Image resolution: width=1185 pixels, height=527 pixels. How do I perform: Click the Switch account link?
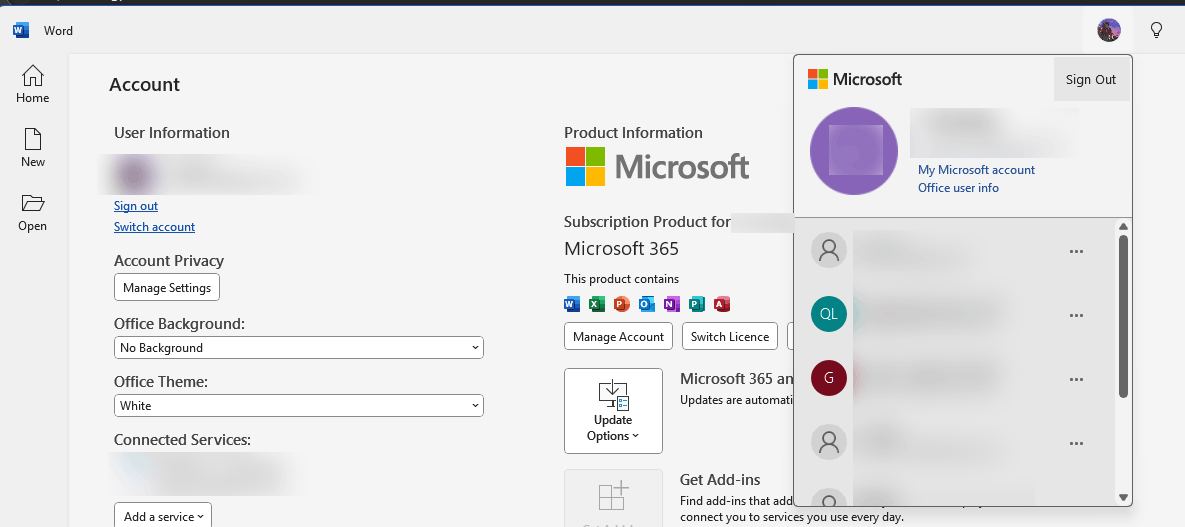click(154, 227)
